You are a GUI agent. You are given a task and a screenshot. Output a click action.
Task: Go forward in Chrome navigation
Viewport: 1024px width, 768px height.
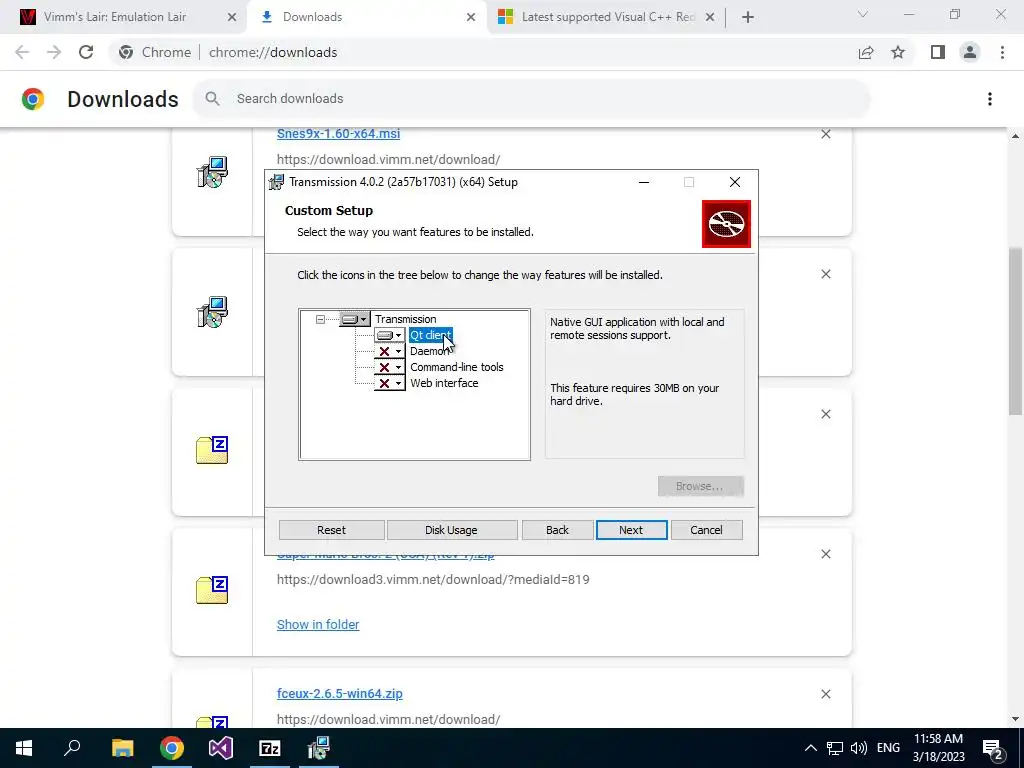[54, 52]
